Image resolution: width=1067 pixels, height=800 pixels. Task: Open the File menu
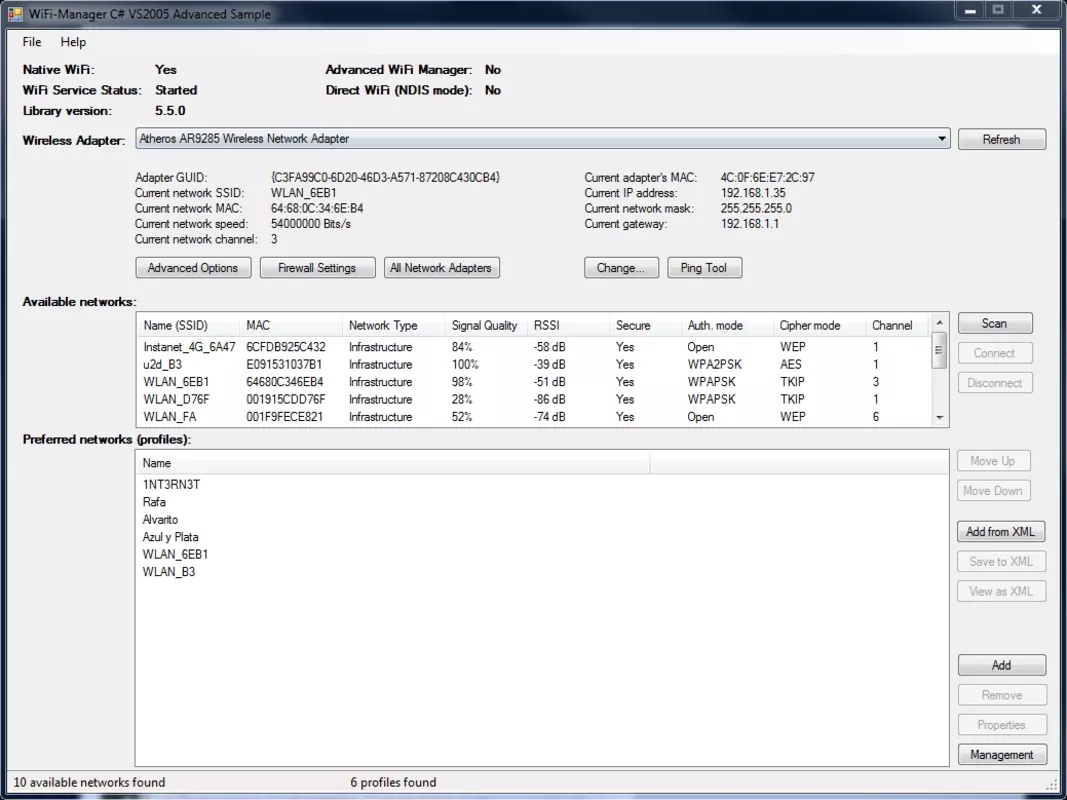click(31, 42)
